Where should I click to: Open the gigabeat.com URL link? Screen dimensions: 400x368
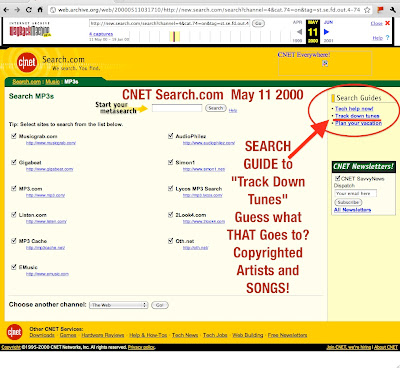49,169
